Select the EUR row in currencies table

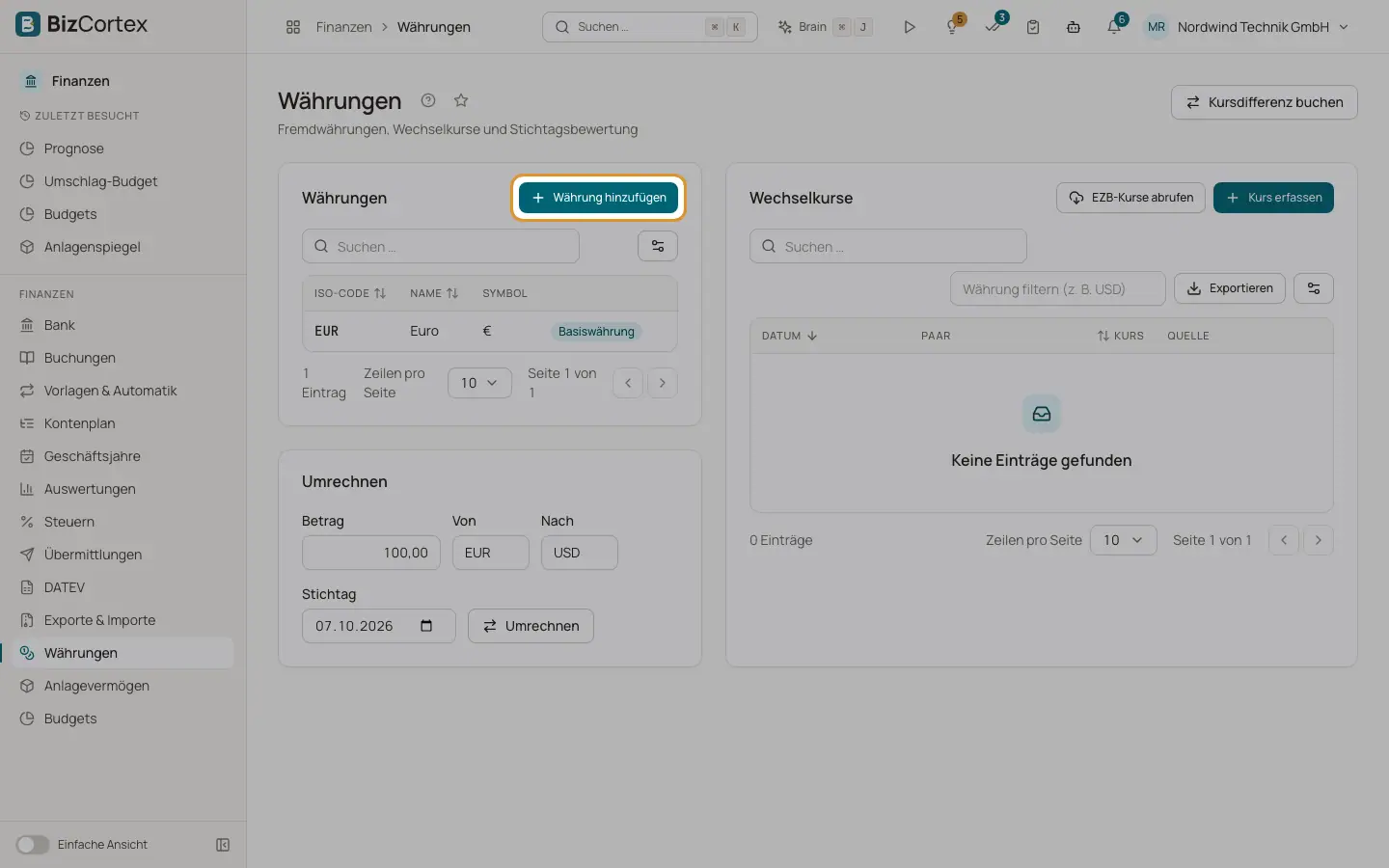click(x=490, y=331)
